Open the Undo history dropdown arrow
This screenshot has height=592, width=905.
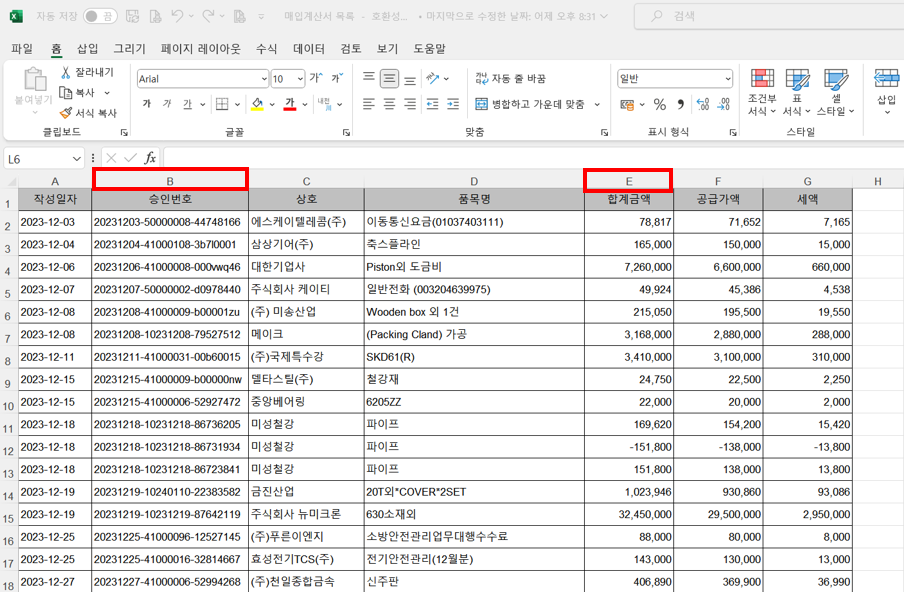point(191,16)
